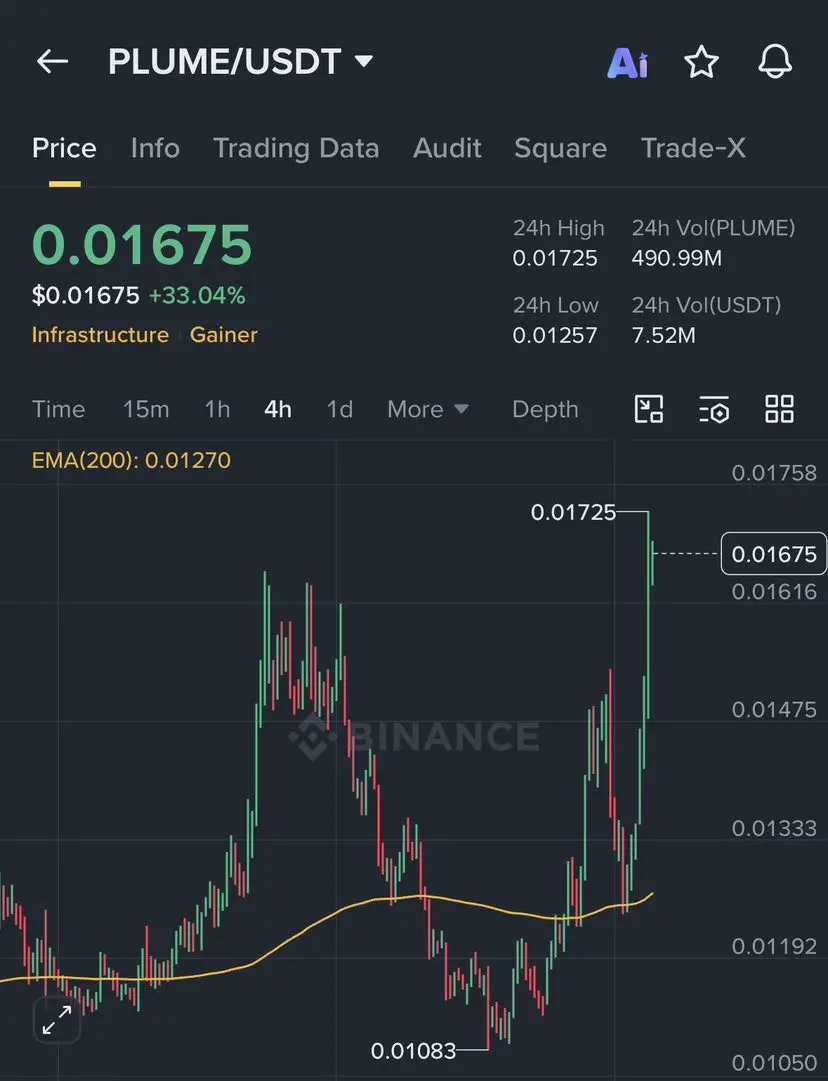Open the AI assistant icon
This screenshot has width=828, height=1081.
point(627,63)
